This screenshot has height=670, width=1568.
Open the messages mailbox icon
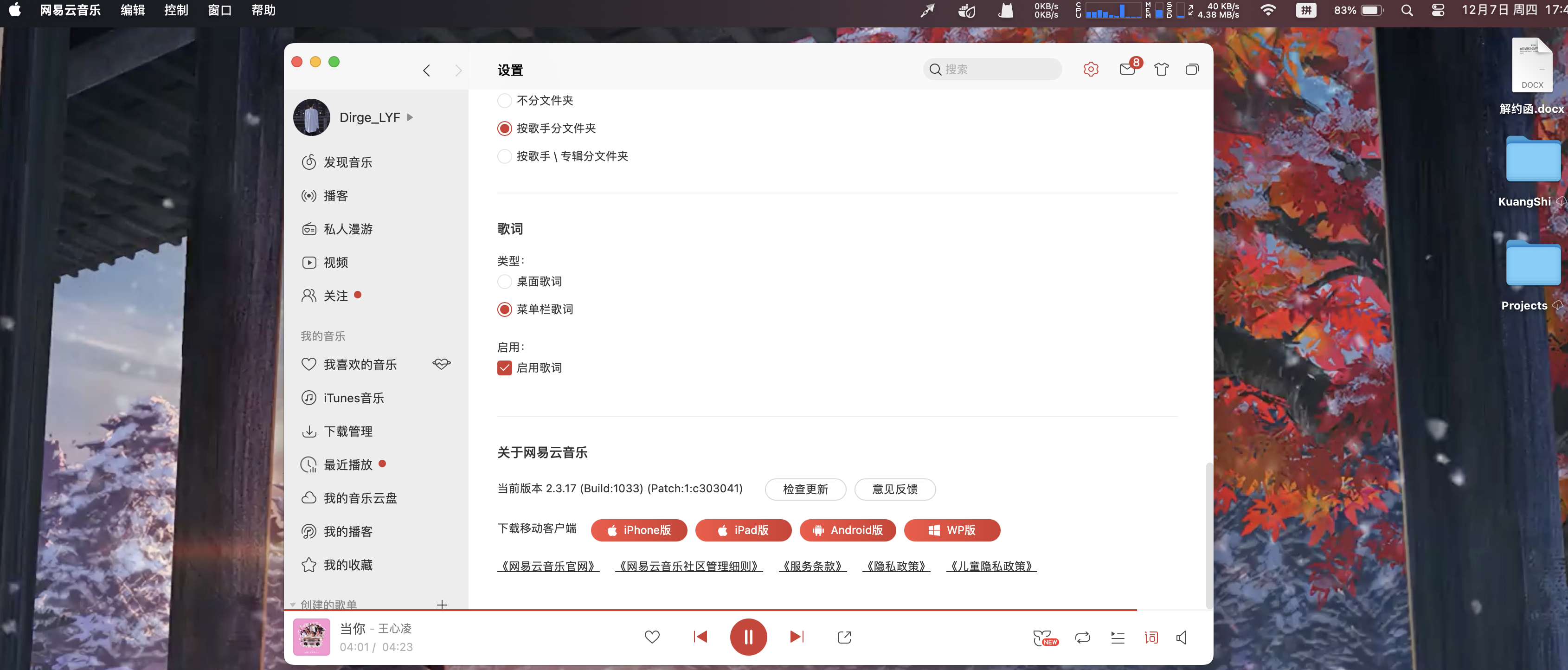pyautogui.click(x=1126, y=70)
